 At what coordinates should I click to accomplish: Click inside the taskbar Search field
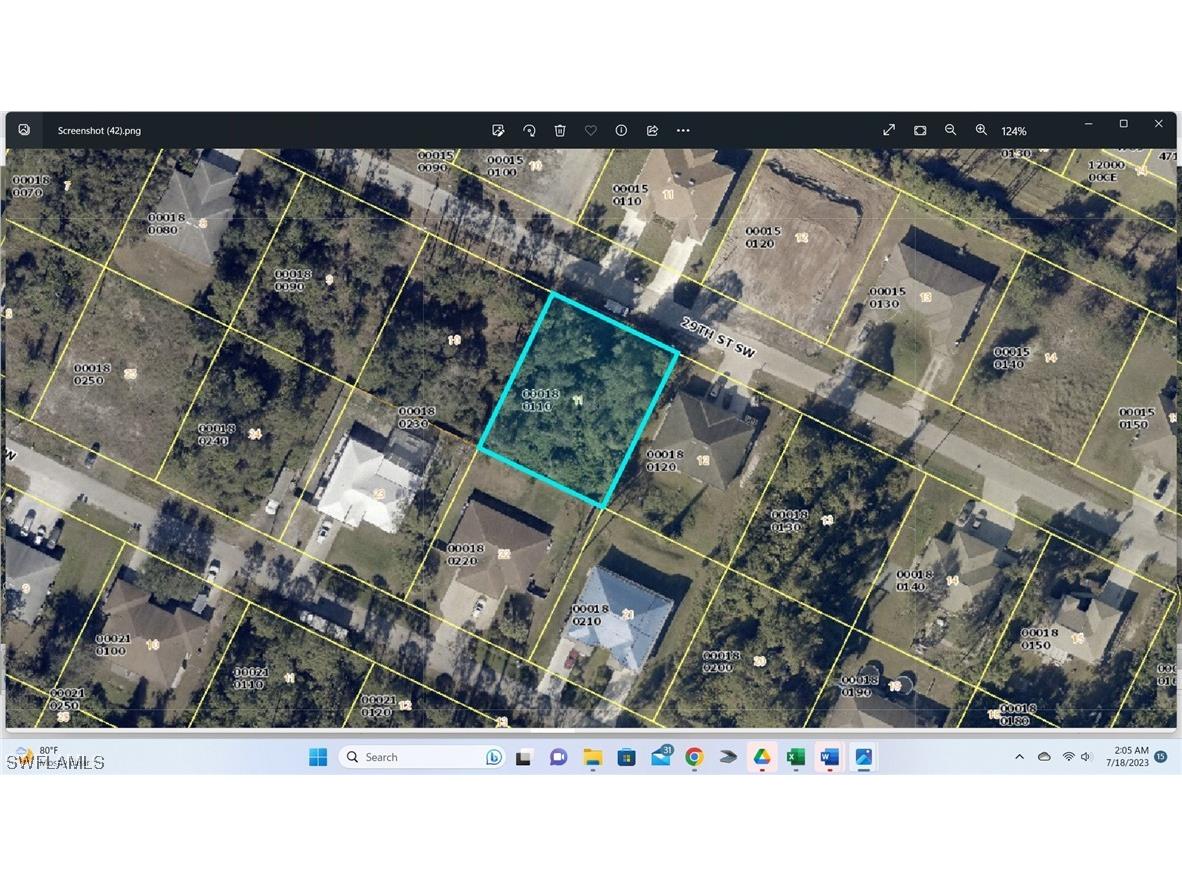point(420,757)
